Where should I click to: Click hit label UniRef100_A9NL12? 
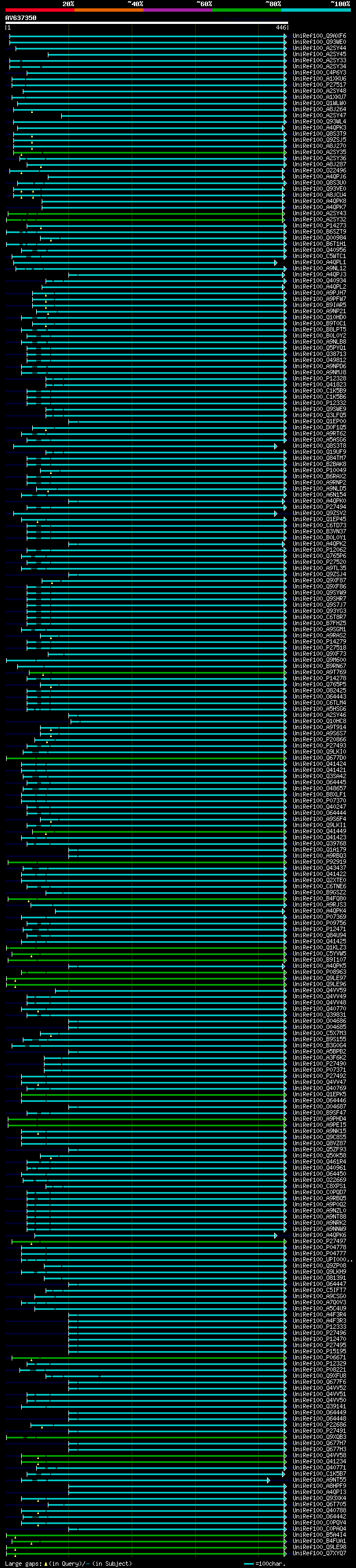[x=319, y=269]
